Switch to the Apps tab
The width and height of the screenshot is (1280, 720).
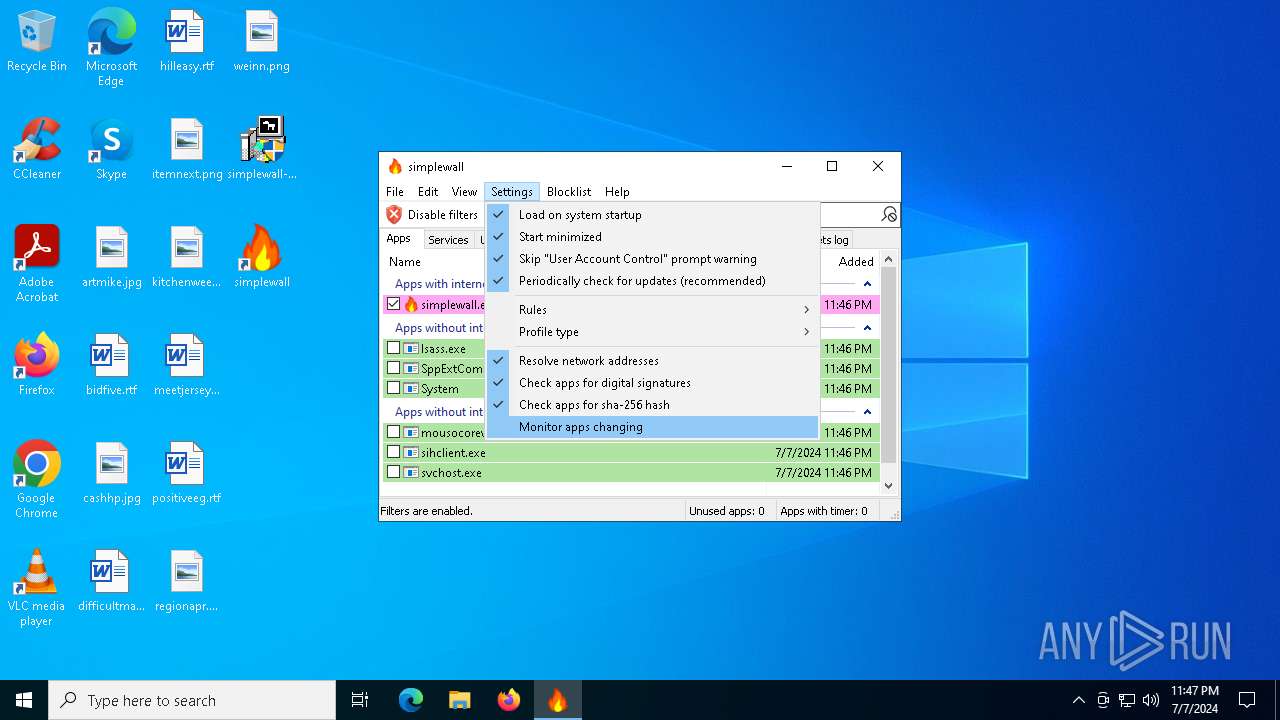coord(399,239)
